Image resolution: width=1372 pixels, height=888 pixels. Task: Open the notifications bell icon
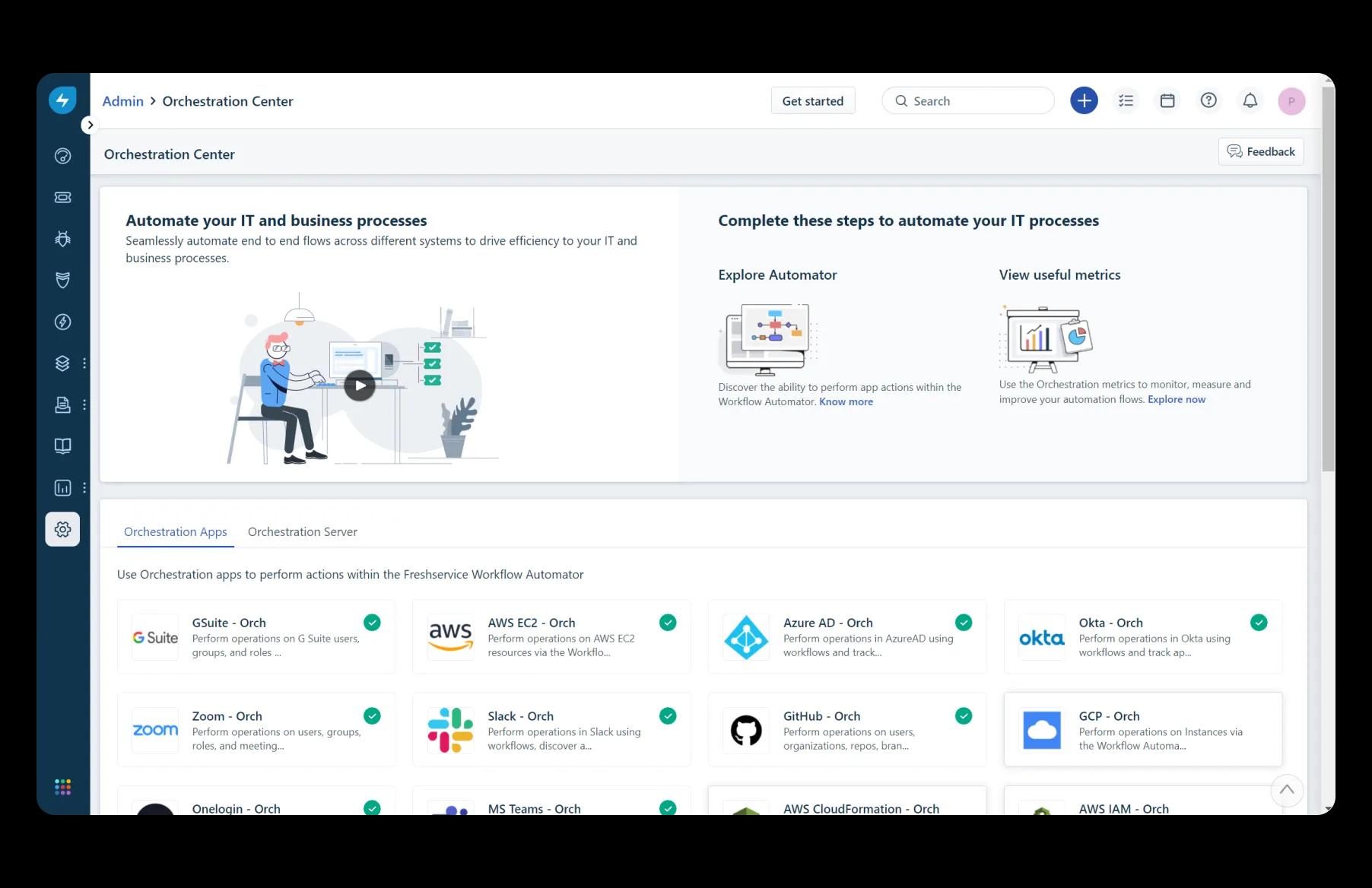(x=1250, y=100)
